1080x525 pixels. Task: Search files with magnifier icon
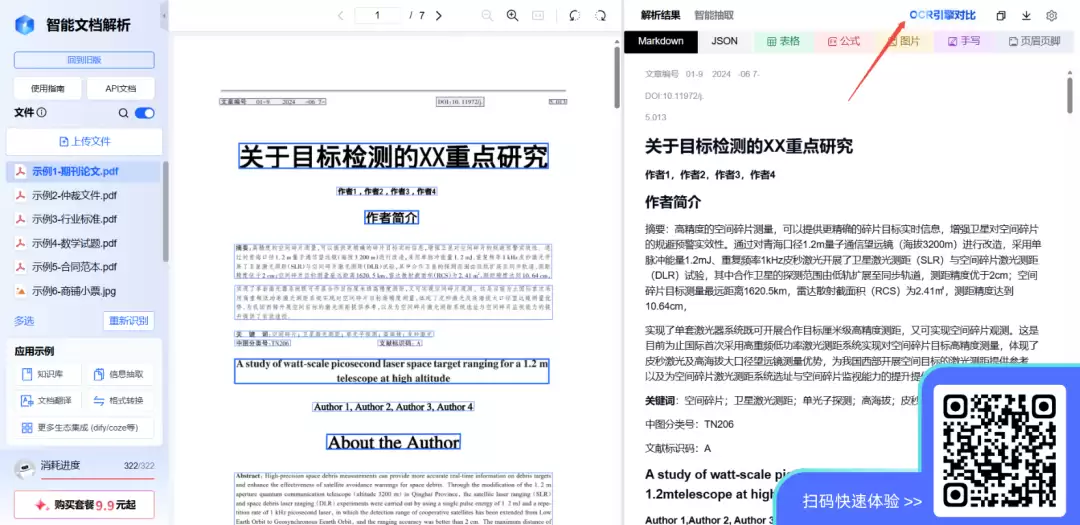[x=123, y=113]
